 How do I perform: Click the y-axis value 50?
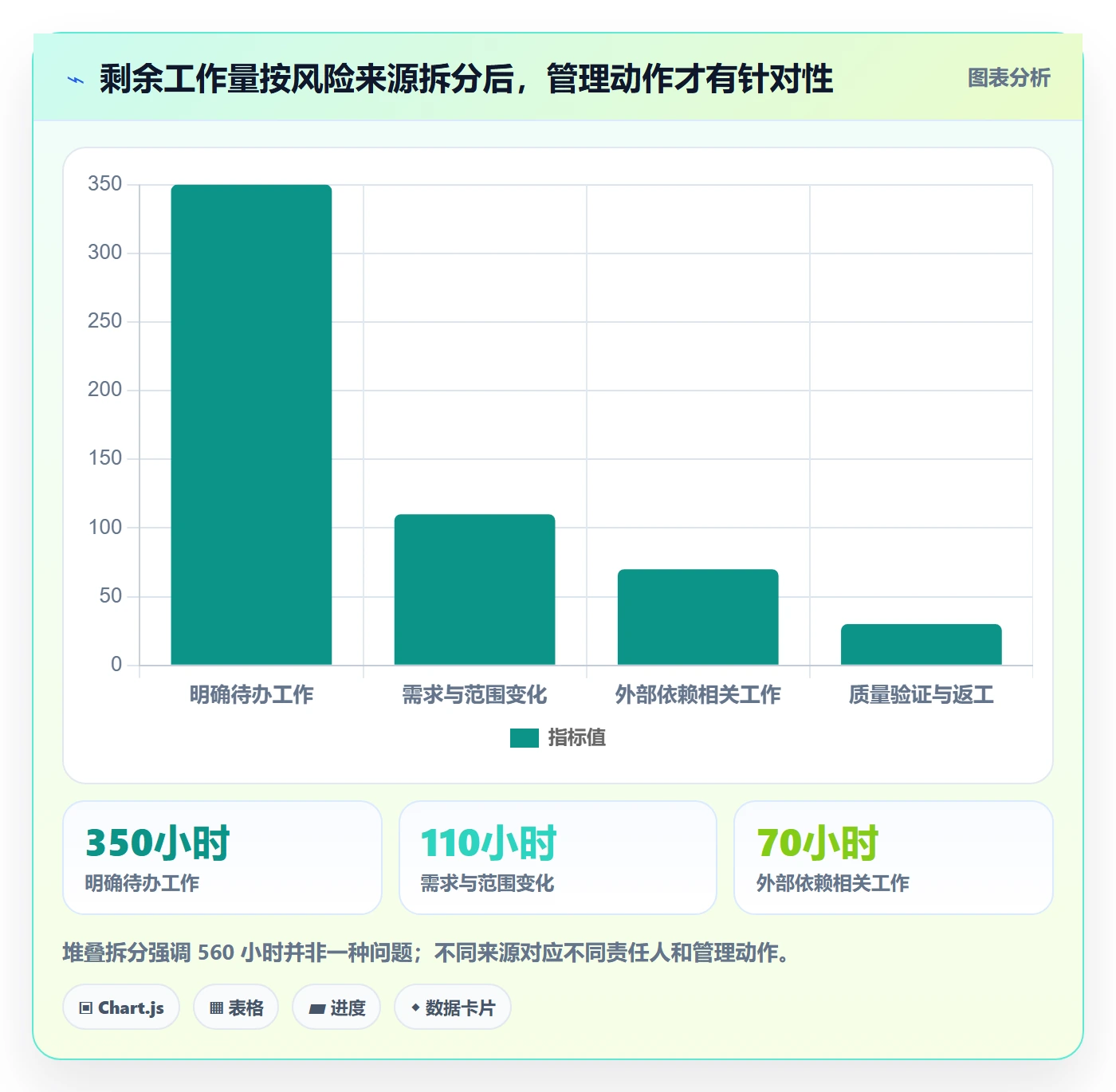pyautogui.click(x=111, y=595)
